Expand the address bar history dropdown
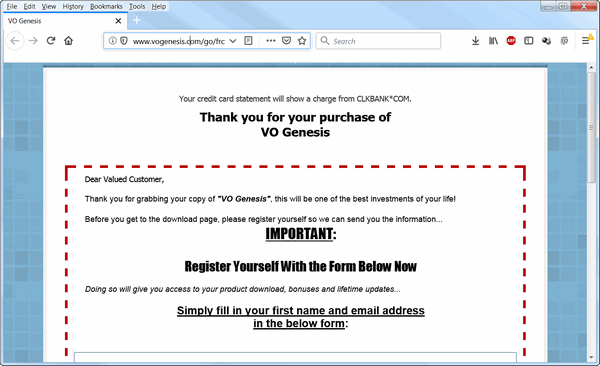600x366 pixels. coord(233,41)
